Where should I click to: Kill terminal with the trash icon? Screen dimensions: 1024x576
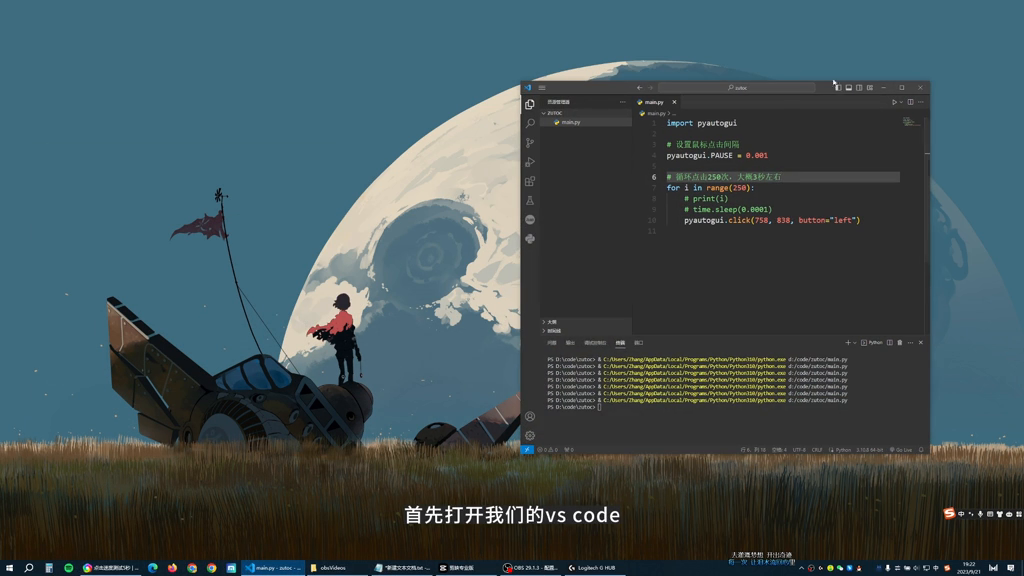900,343
